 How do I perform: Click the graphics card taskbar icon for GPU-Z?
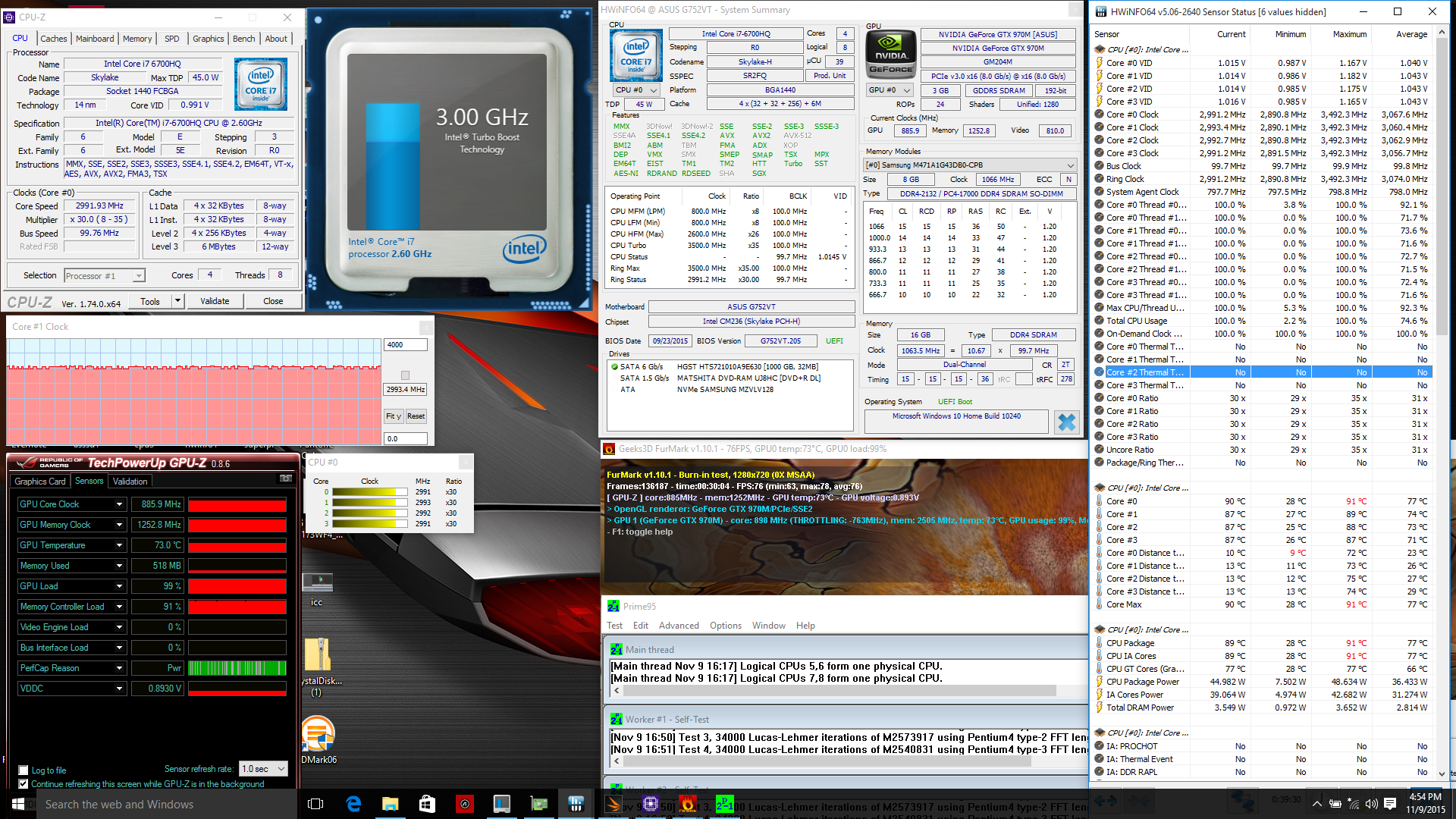[538, 804]
